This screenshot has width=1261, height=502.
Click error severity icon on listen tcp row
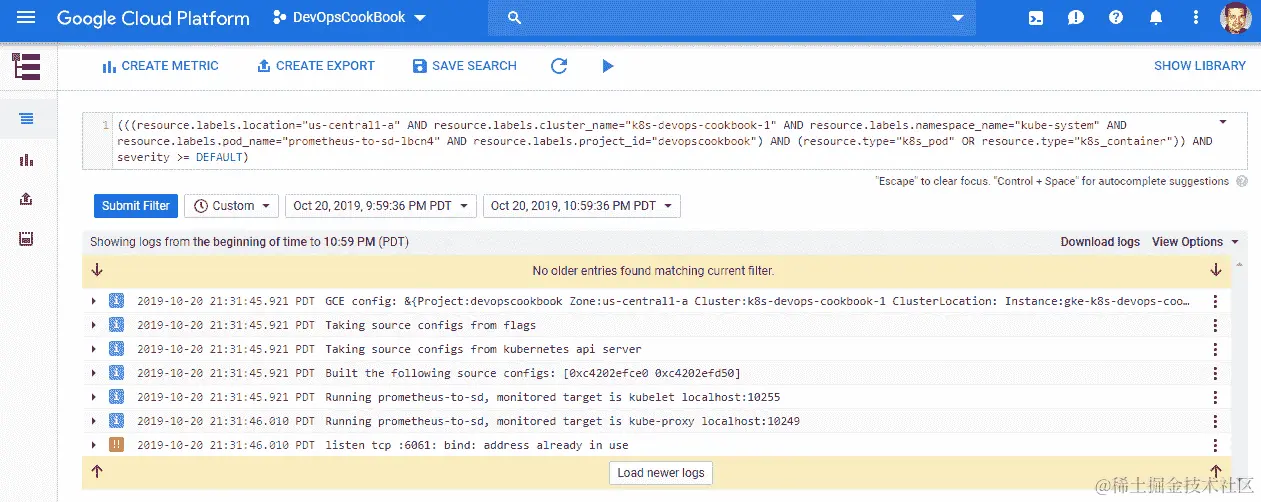click(x=116, y=445)
